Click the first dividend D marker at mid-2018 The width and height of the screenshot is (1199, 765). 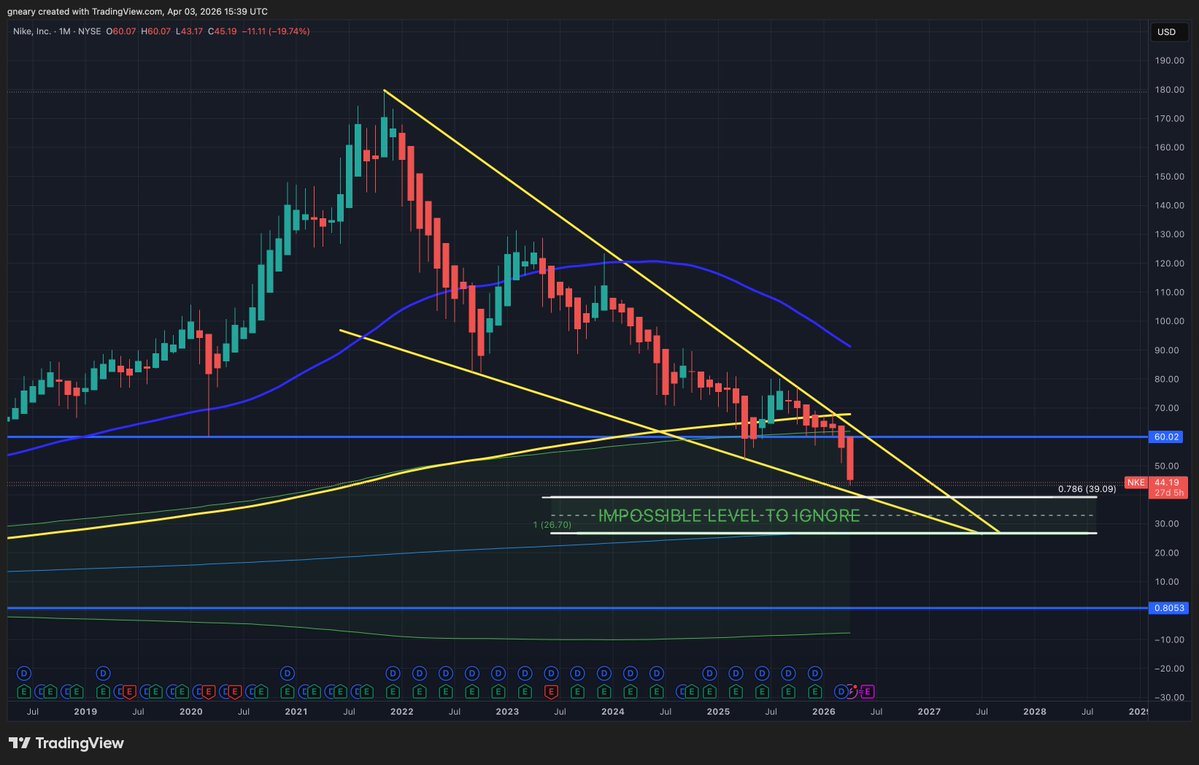click(24, 673)
